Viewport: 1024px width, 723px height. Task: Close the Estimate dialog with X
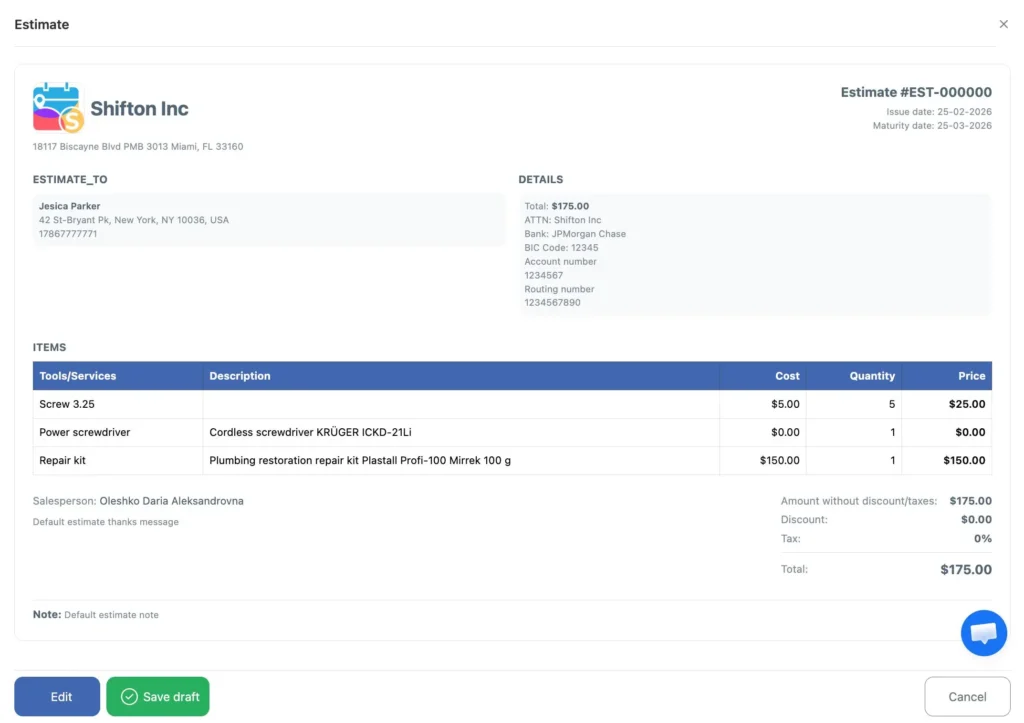[1003, 24]
